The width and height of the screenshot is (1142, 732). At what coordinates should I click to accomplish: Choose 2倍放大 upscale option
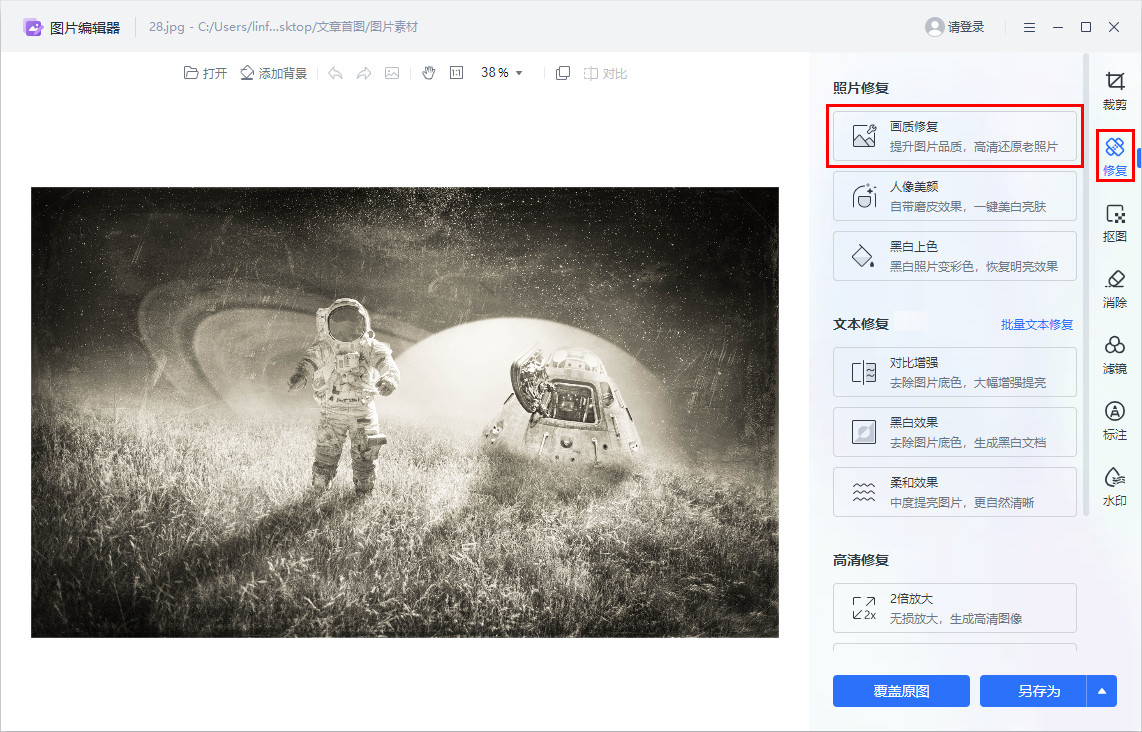pyautogui.click(x=954, y=608)
